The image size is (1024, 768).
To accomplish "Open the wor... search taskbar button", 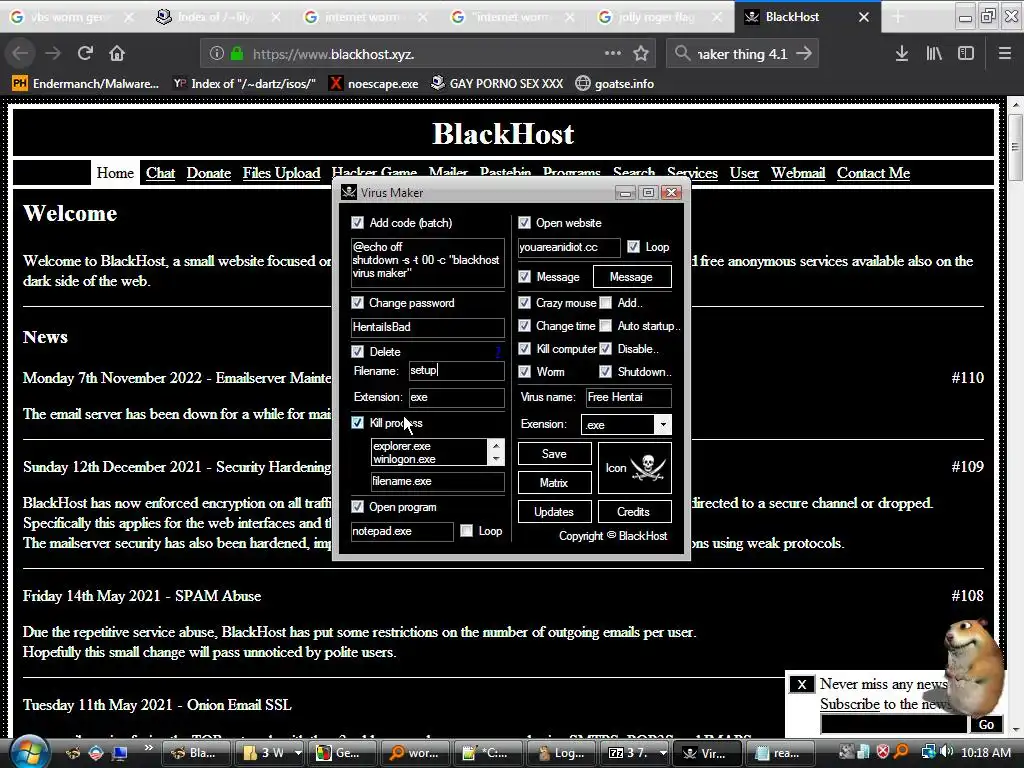I will (x=414, y=753).
